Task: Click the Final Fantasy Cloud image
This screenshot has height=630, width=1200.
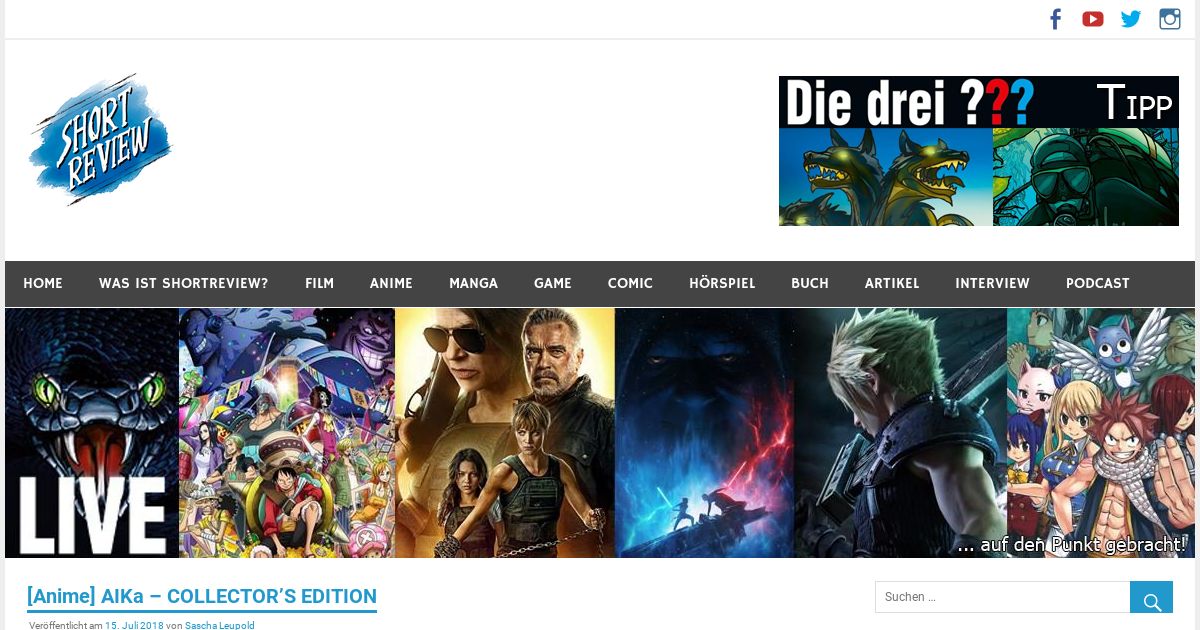Action: (x=901, y=433)
